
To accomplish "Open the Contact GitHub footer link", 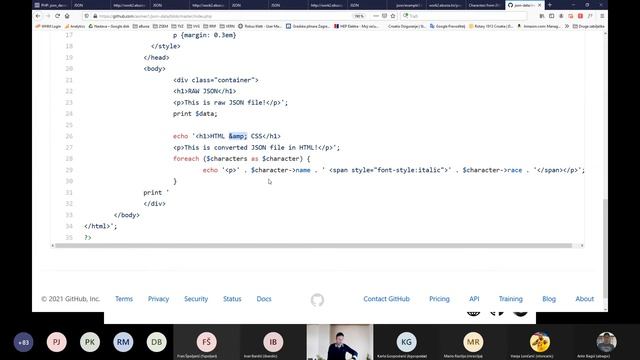I will (x=386, y=299).
